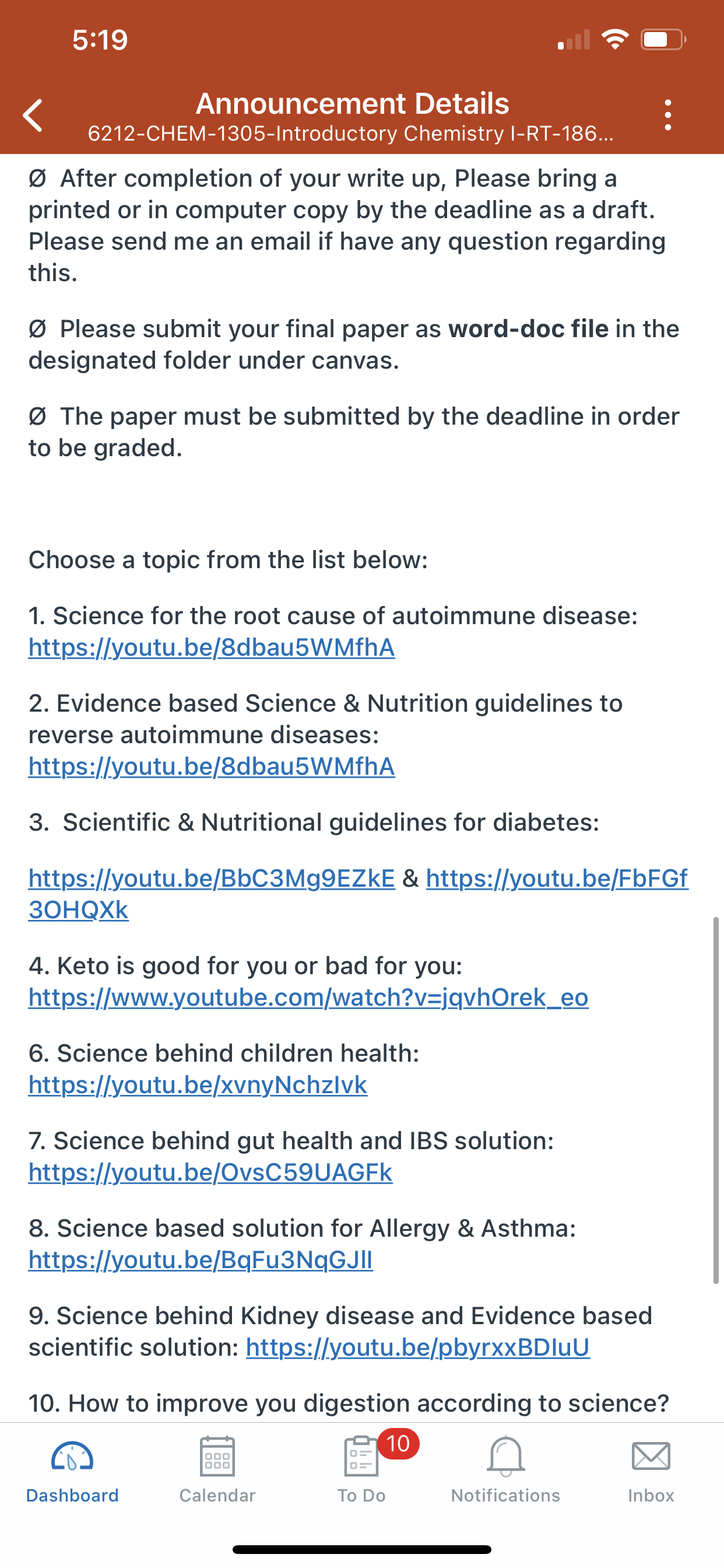Tap the To Do badge showing 10
The width and height of the screenshot is (724, 1568).
pos(399,1444)
